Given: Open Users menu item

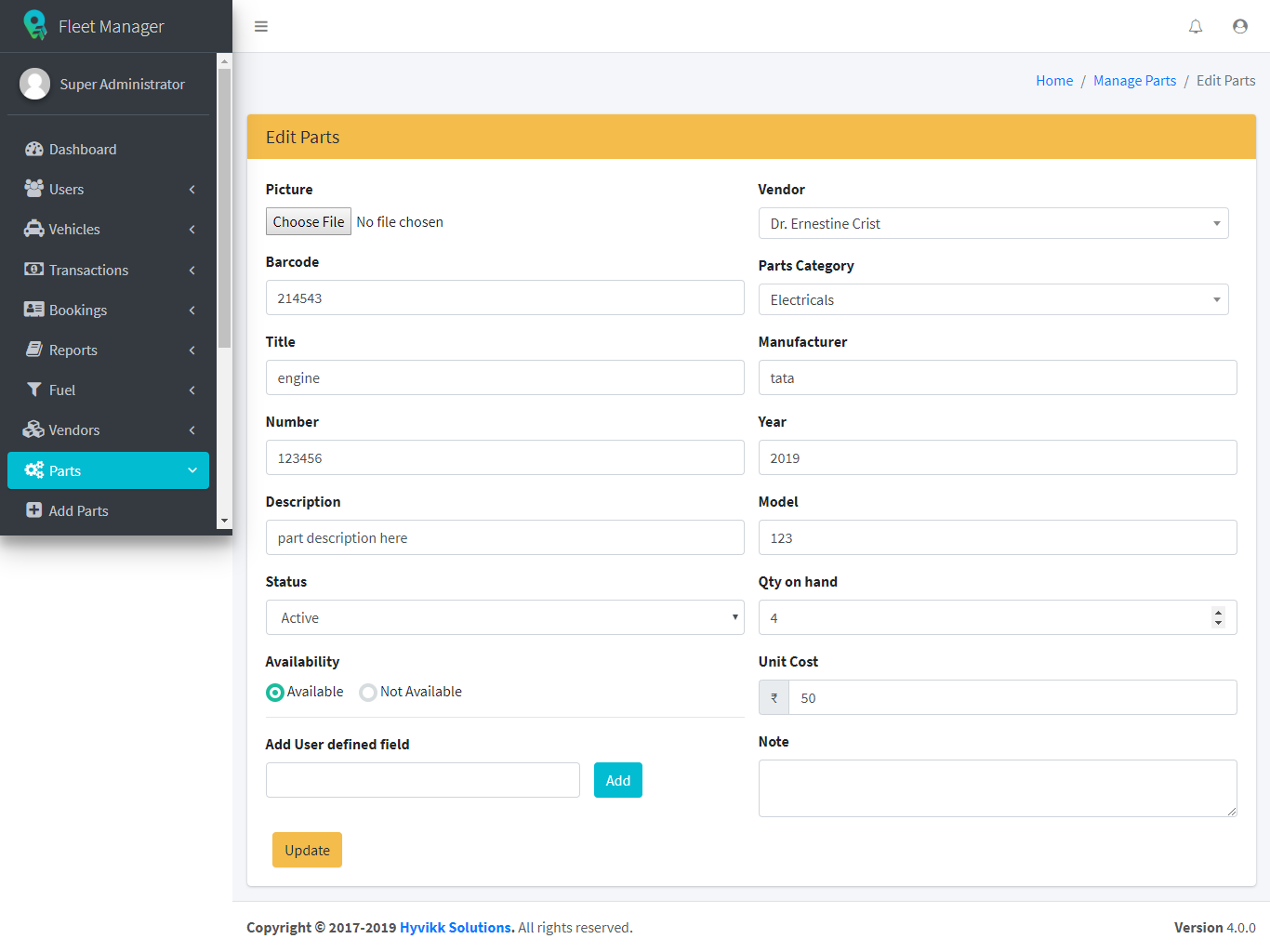Looking at the screenshot, I should coord(108,189).
